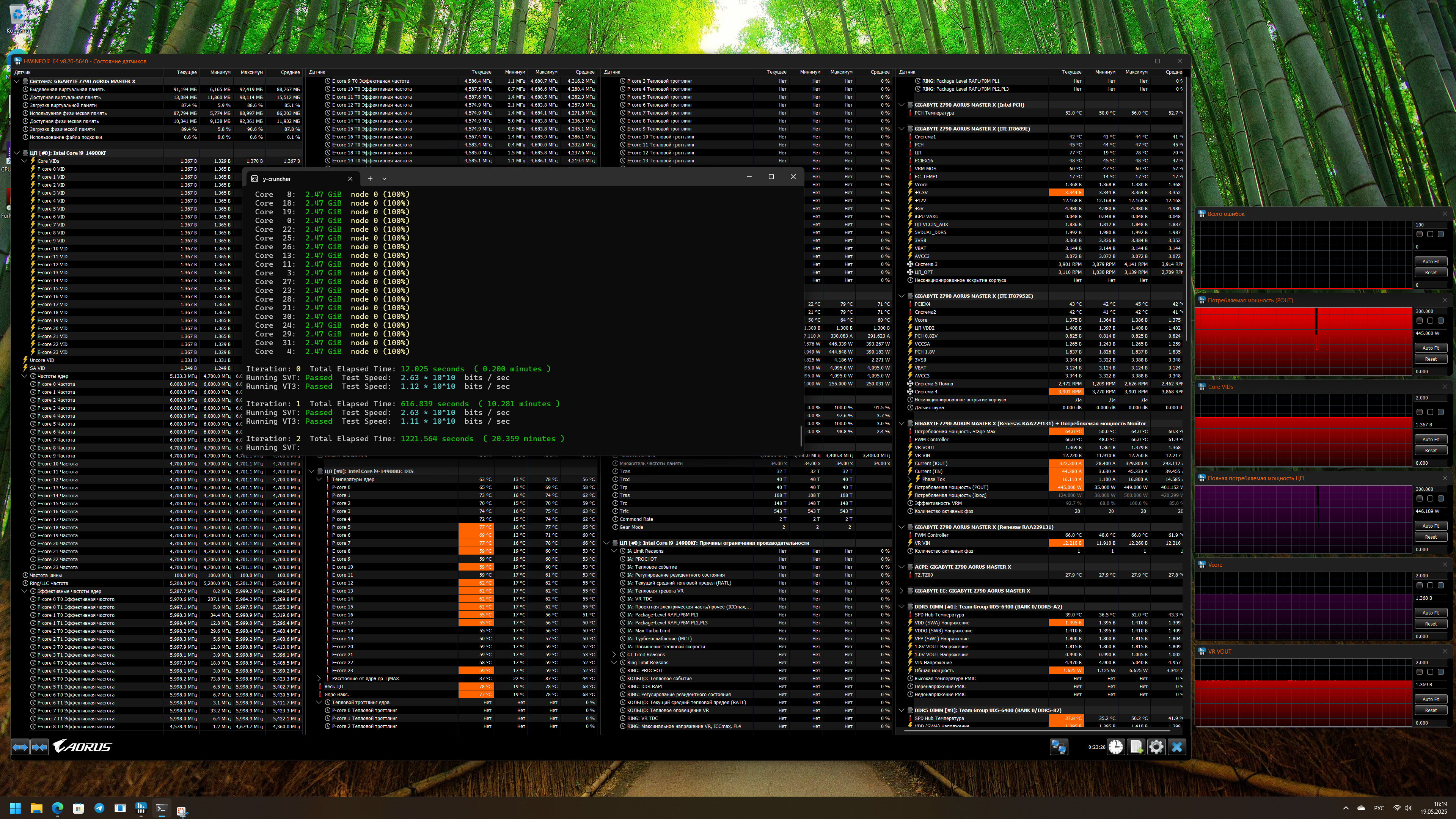
Task: Collapse the Частоты ядер tree group
Action: (24, 376)
